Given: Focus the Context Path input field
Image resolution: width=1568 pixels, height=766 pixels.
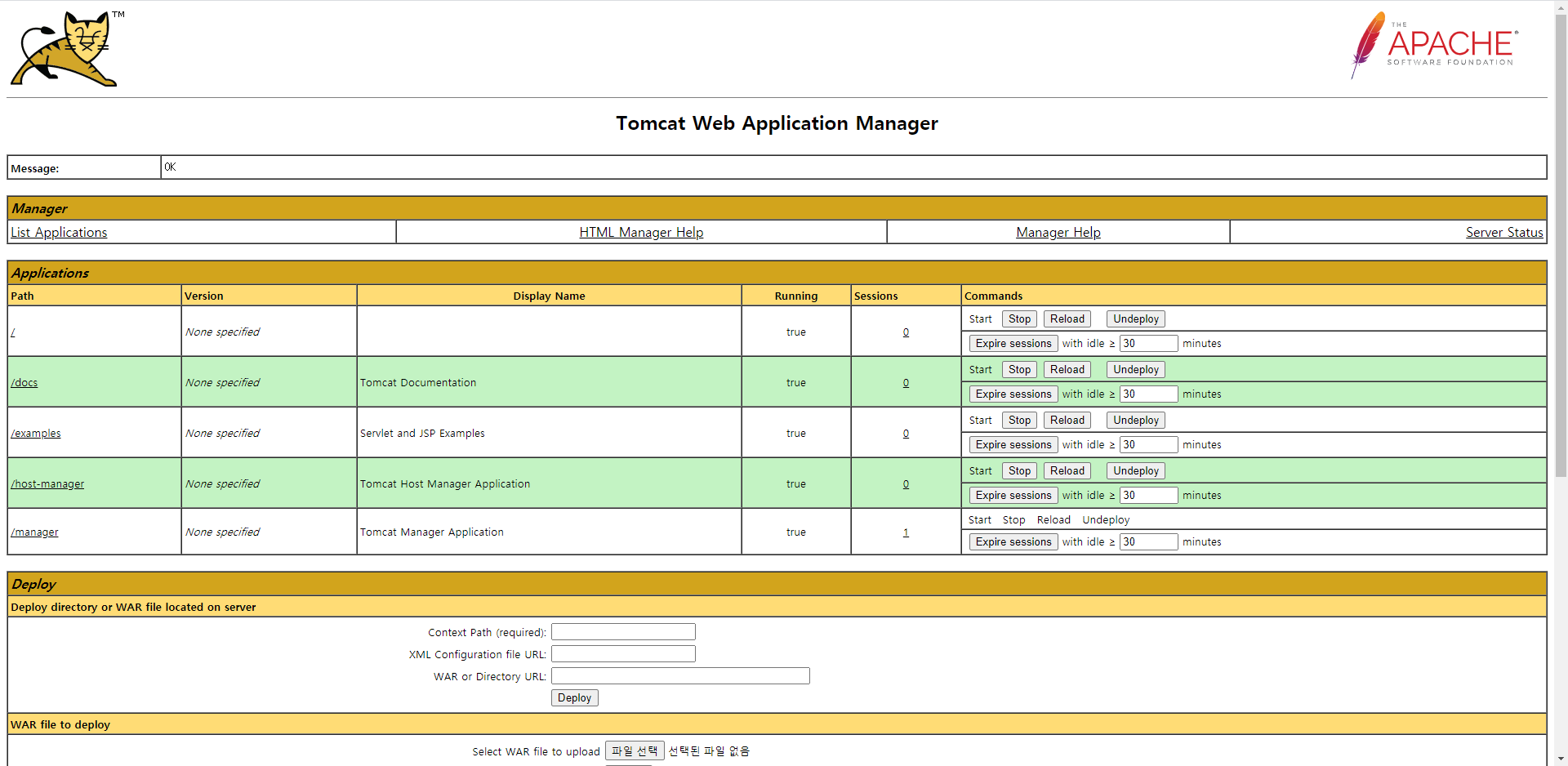Looking at the screenshot, I should (x=623, y=632).
